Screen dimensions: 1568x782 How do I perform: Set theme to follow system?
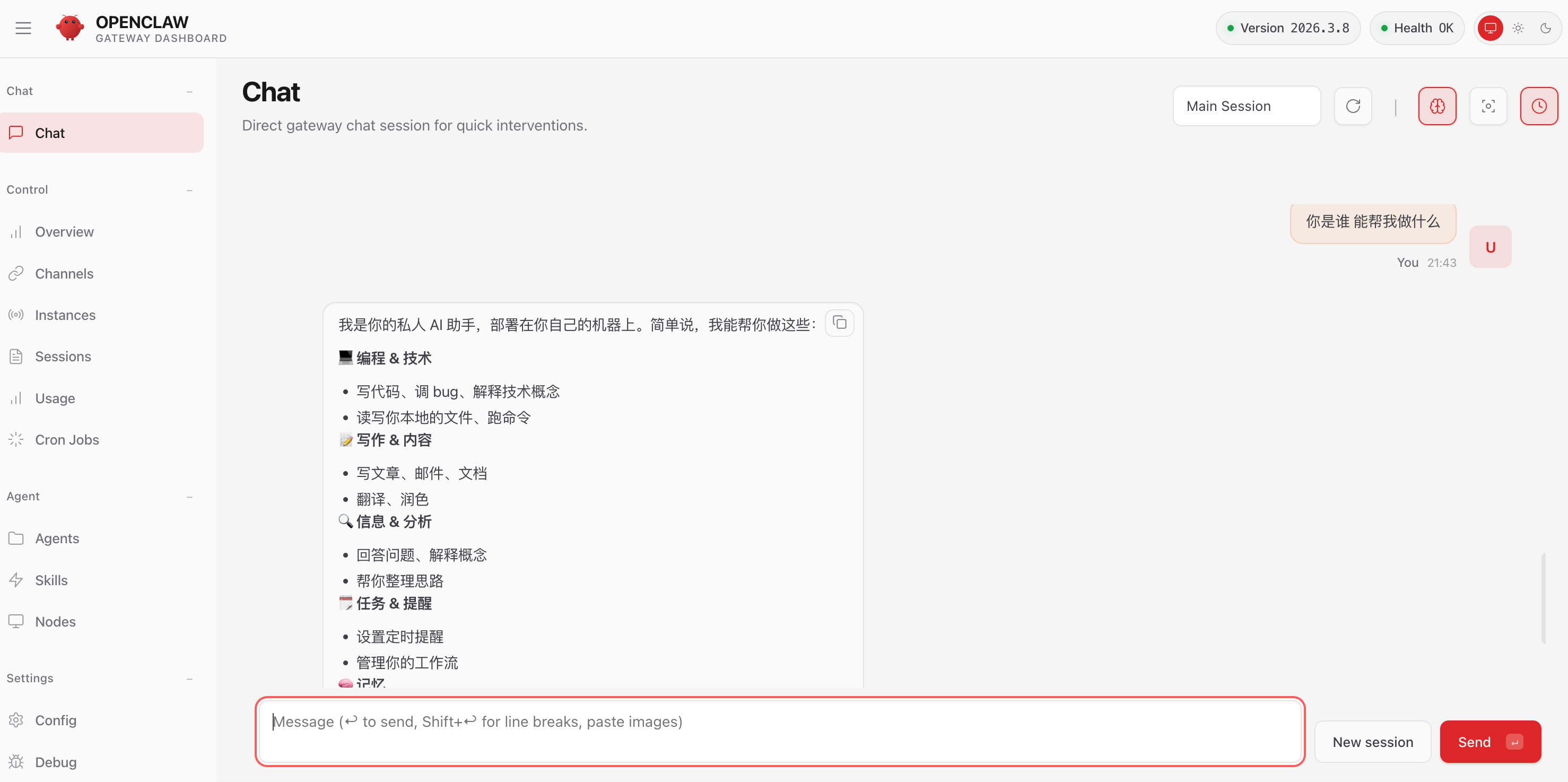pyautogui.click(x=1490, y=28)
